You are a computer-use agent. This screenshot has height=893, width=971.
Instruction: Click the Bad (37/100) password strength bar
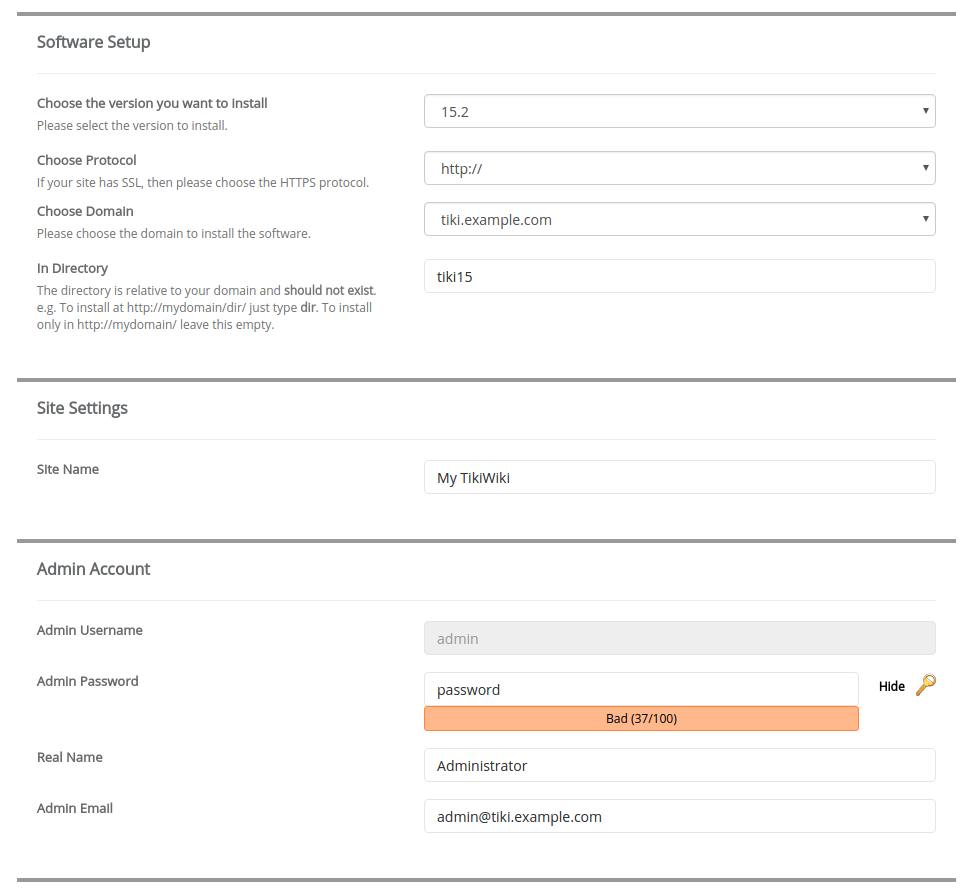pyautogui.click(x=640, y=718)
